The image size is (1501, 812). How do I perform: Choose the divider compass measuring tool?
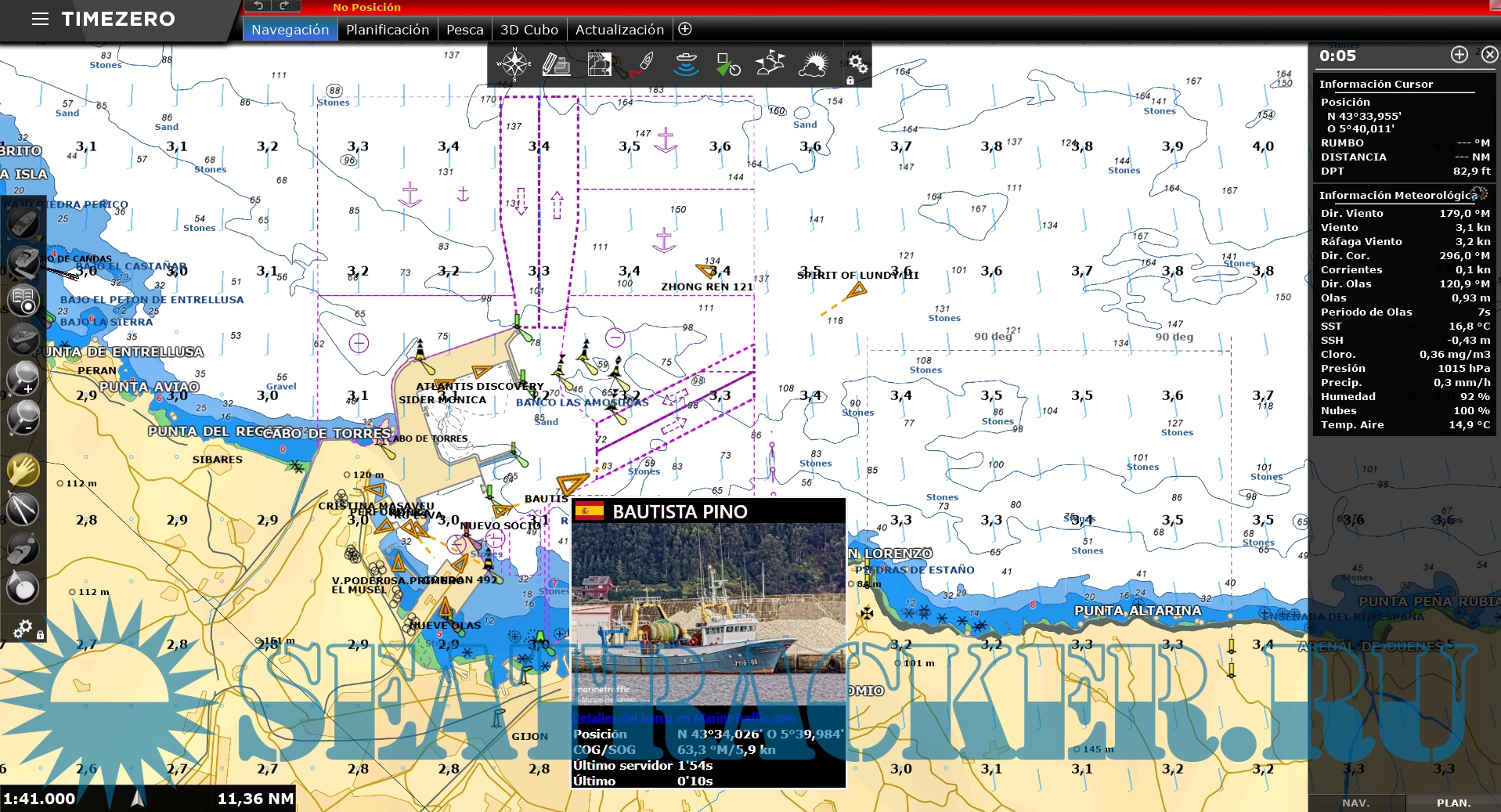tap(23, 510)
